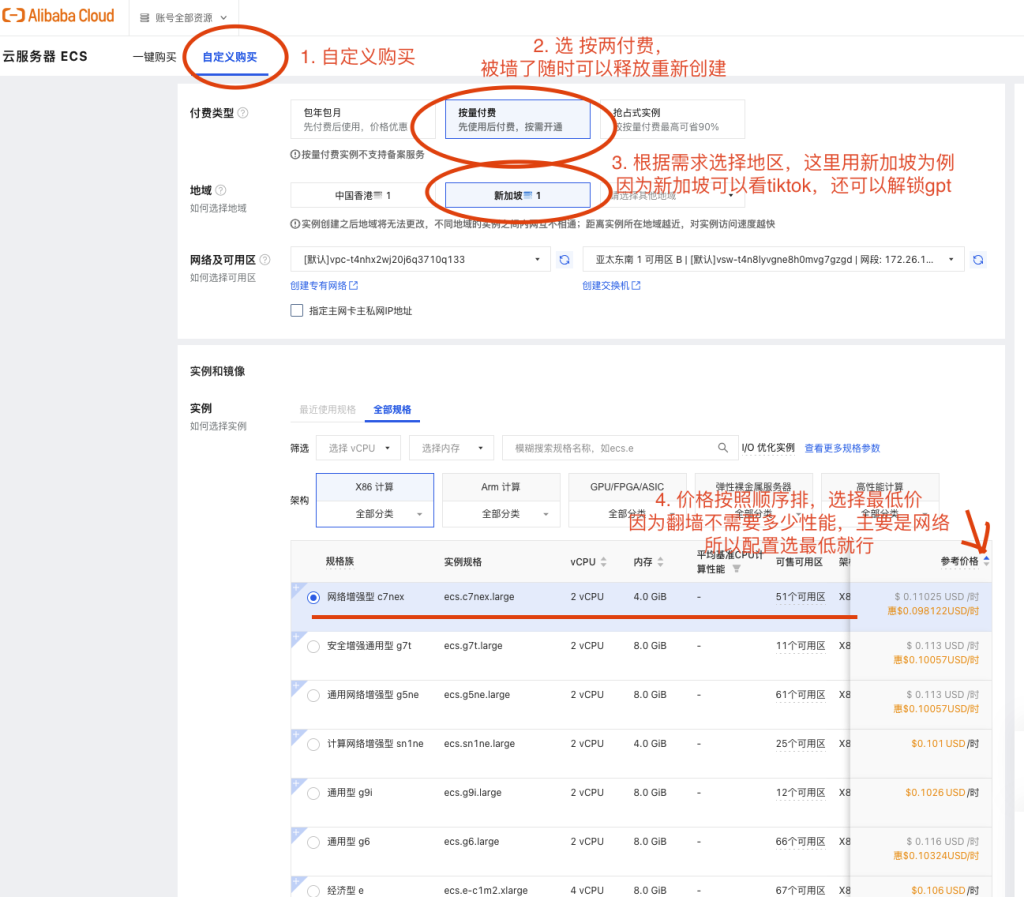Refresh the VPC list
The height and width of the screenshot is (897, 1024).
point(564,260)
